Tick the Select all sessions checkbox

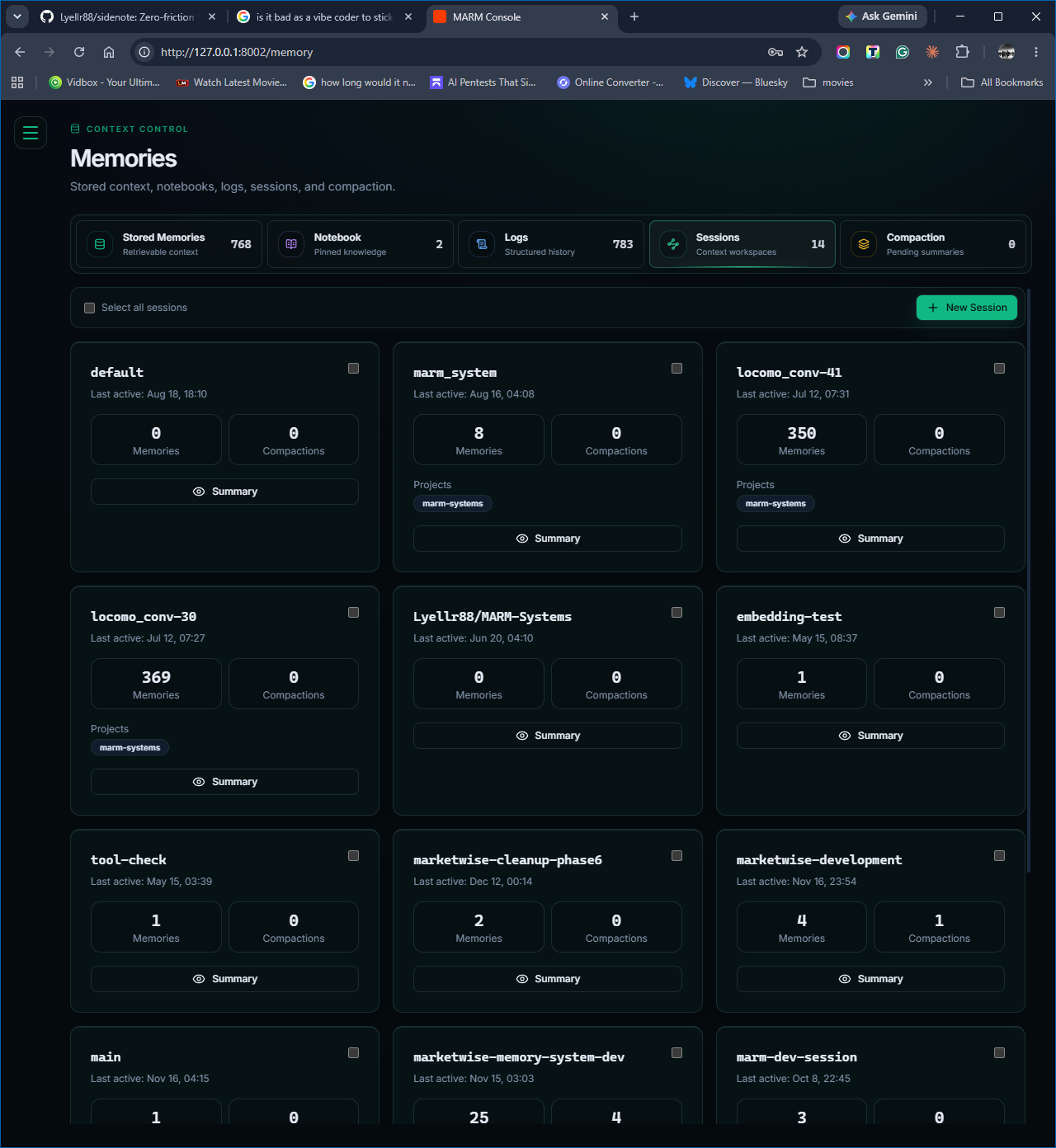(90, 308)
